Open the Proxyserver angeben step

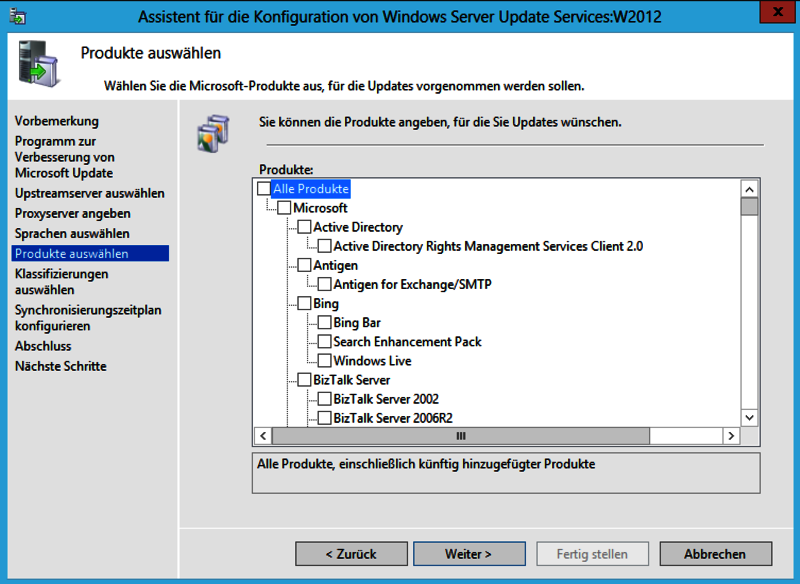click(x=72, y=213)
